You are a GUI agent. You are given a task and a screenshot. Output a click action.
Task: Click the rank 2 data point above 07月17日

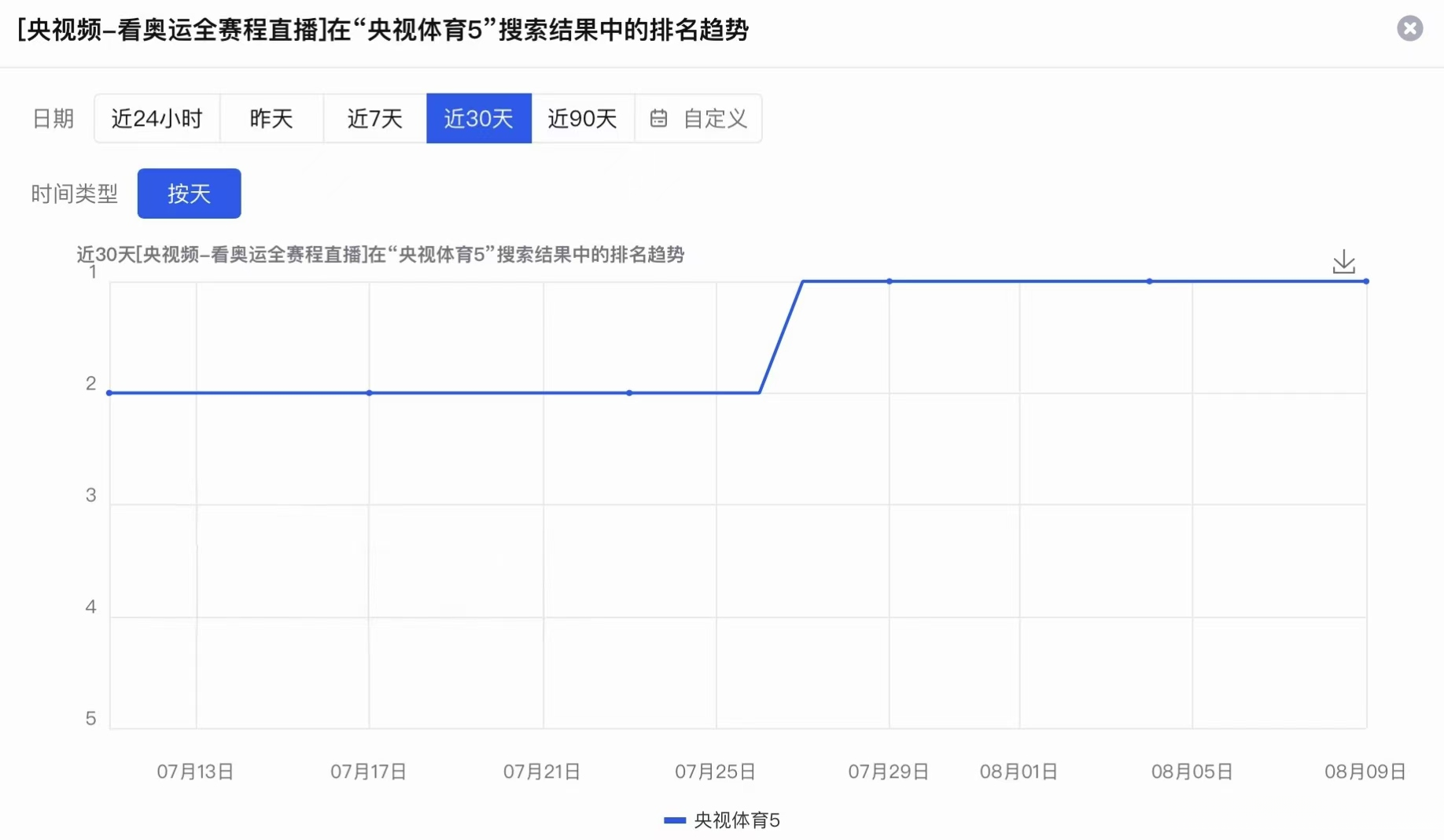click(369, 392)
